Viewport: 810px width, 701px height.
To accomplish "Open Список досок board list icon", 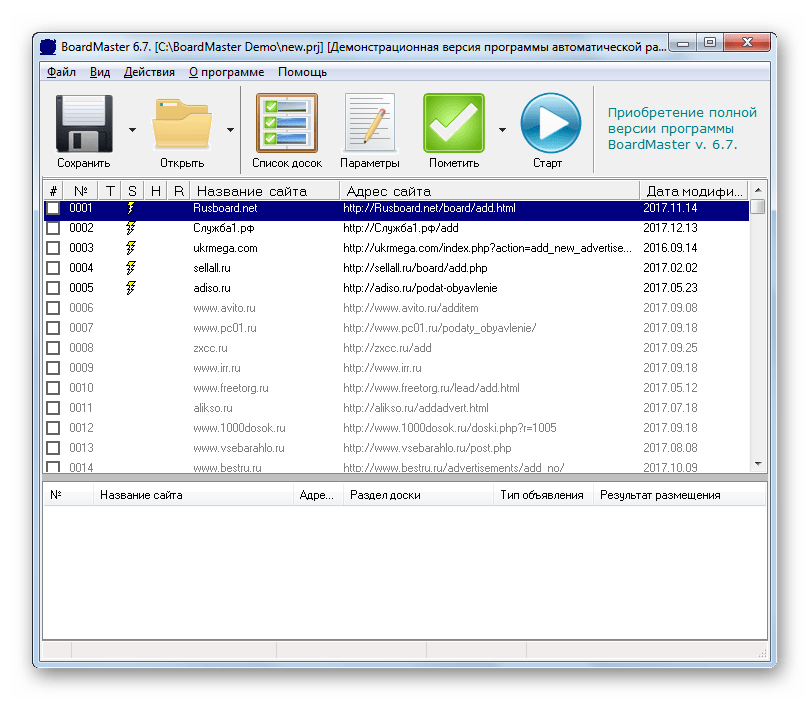I will (287, 123).
